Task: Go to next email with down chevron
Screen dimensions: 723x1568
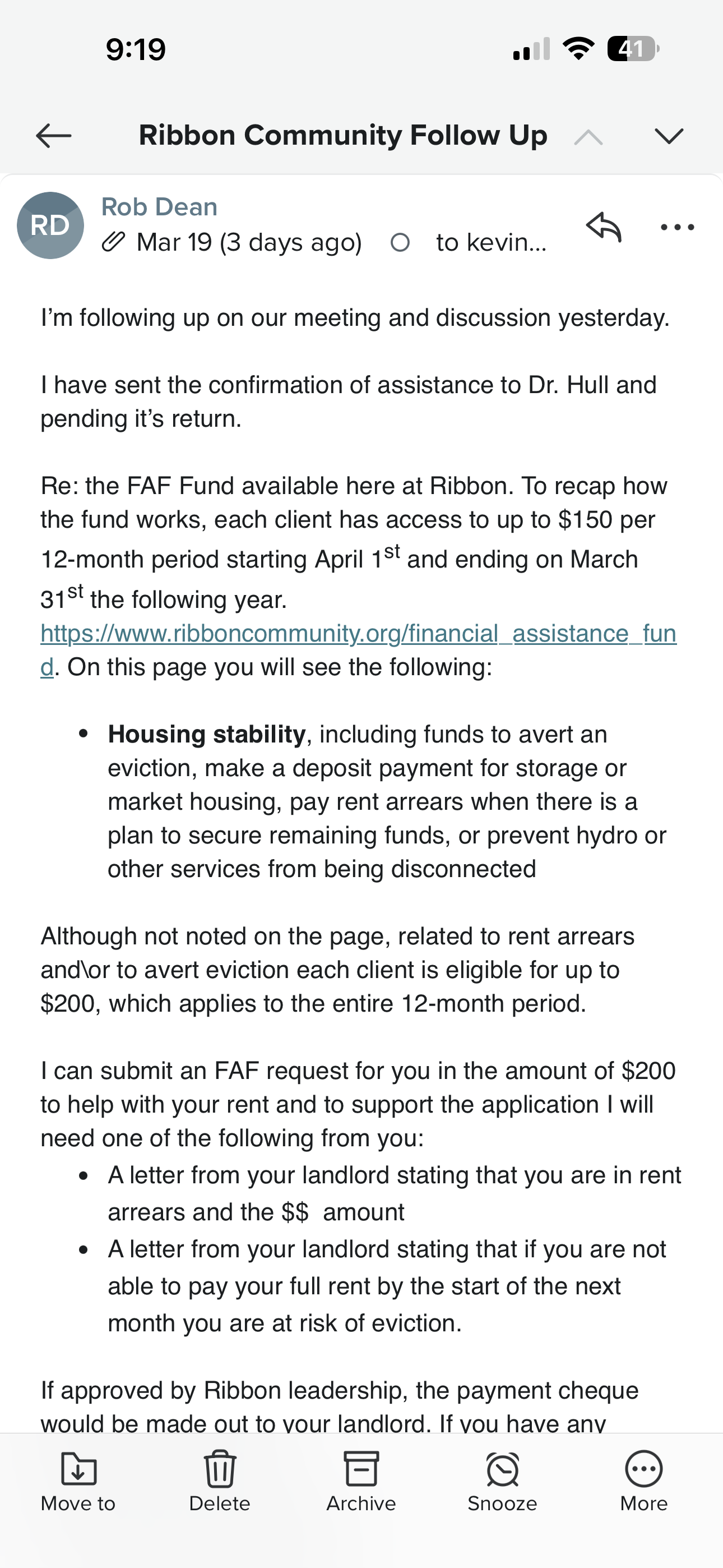Action: [669, 136]
